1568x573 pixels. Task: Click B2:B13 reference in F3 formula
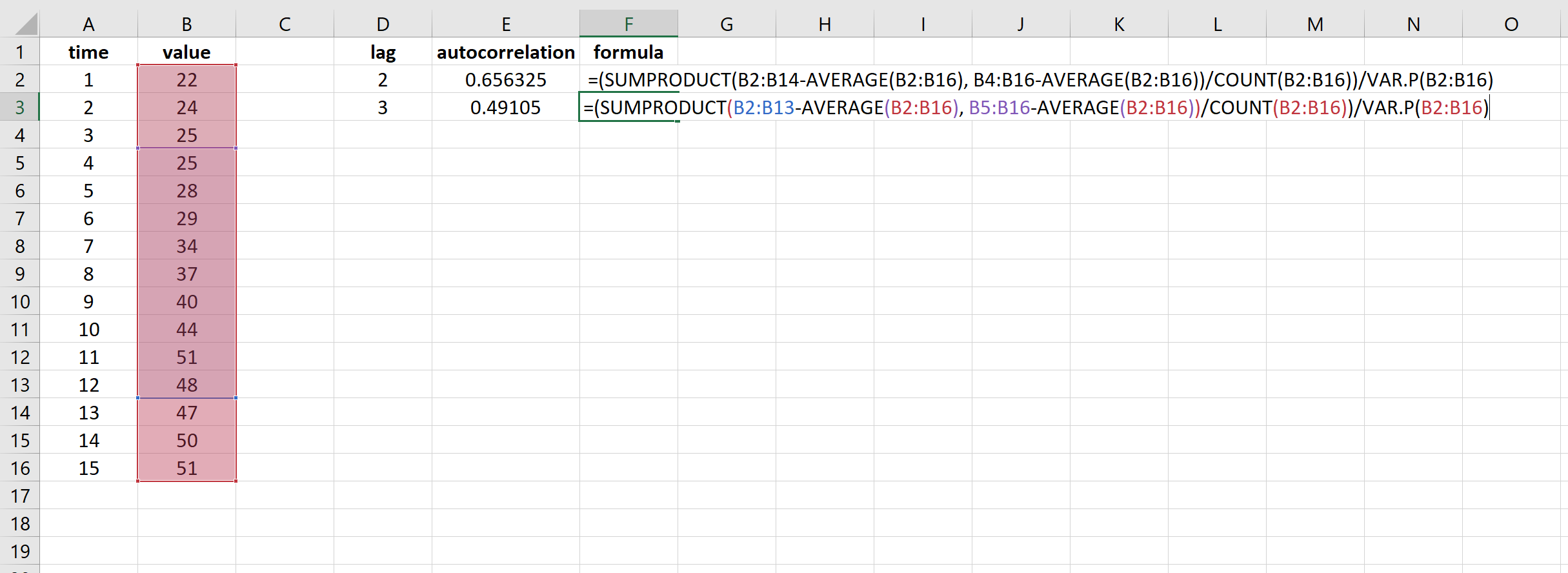(x=764, y=107)
